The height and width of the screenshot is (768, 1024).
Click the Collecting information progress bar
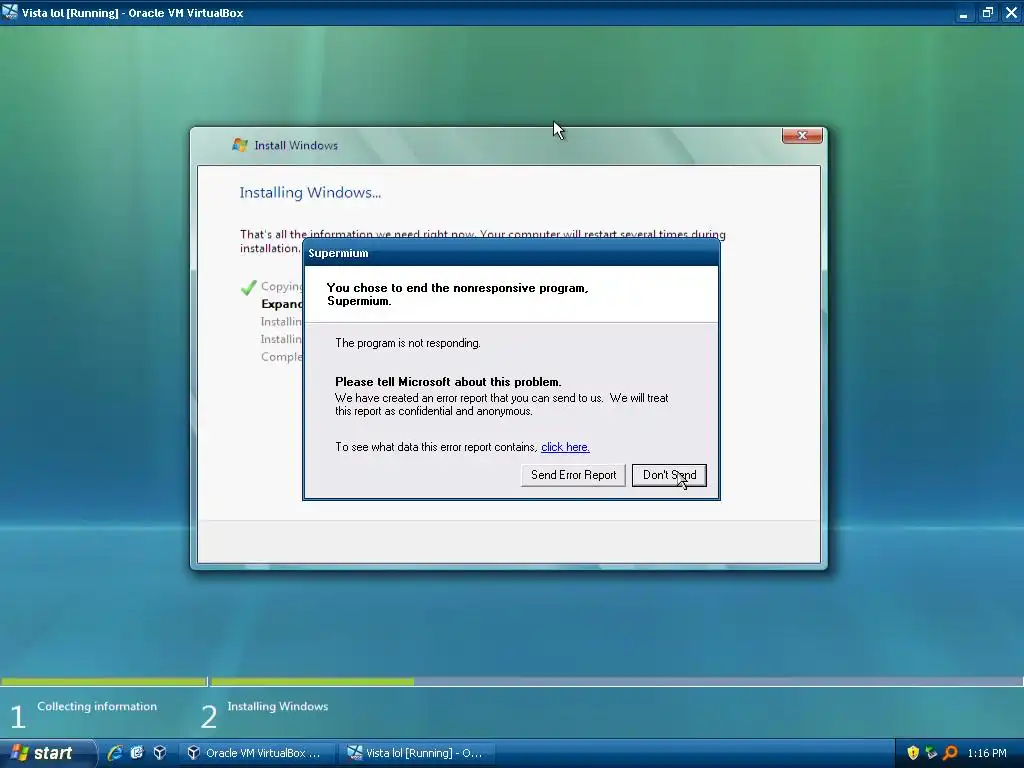(x=104, y=682)
